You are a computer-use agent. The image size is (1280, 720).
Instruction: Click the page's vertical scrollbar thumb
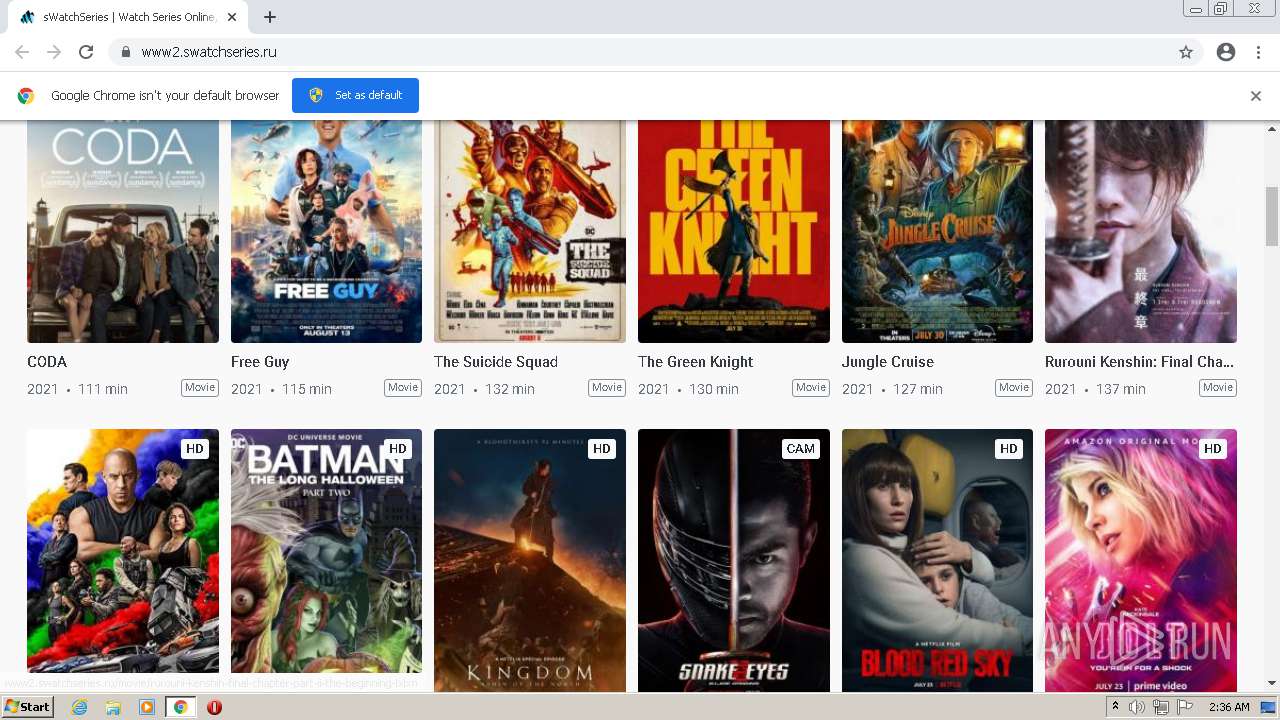coord(1272,215)
